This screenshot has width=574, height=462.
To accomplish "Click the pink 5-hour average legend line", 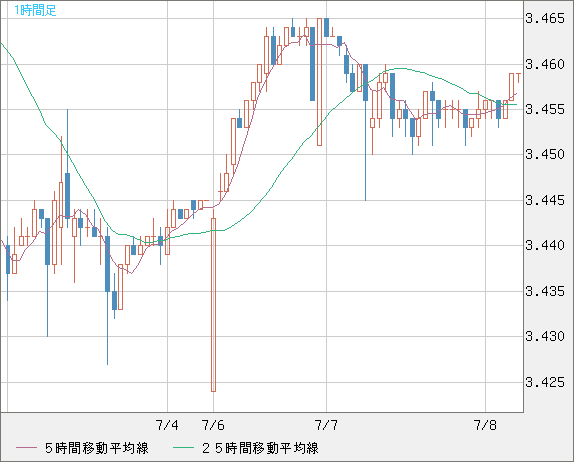I will pyautogui.click(x=26, y=448).
